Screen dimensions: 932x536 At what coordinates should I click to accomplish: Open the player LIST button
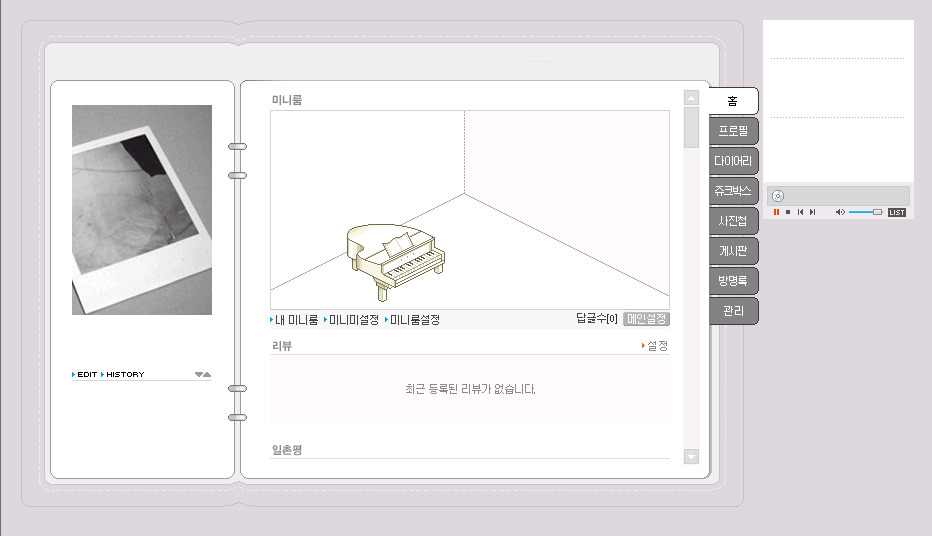(897, 212)
